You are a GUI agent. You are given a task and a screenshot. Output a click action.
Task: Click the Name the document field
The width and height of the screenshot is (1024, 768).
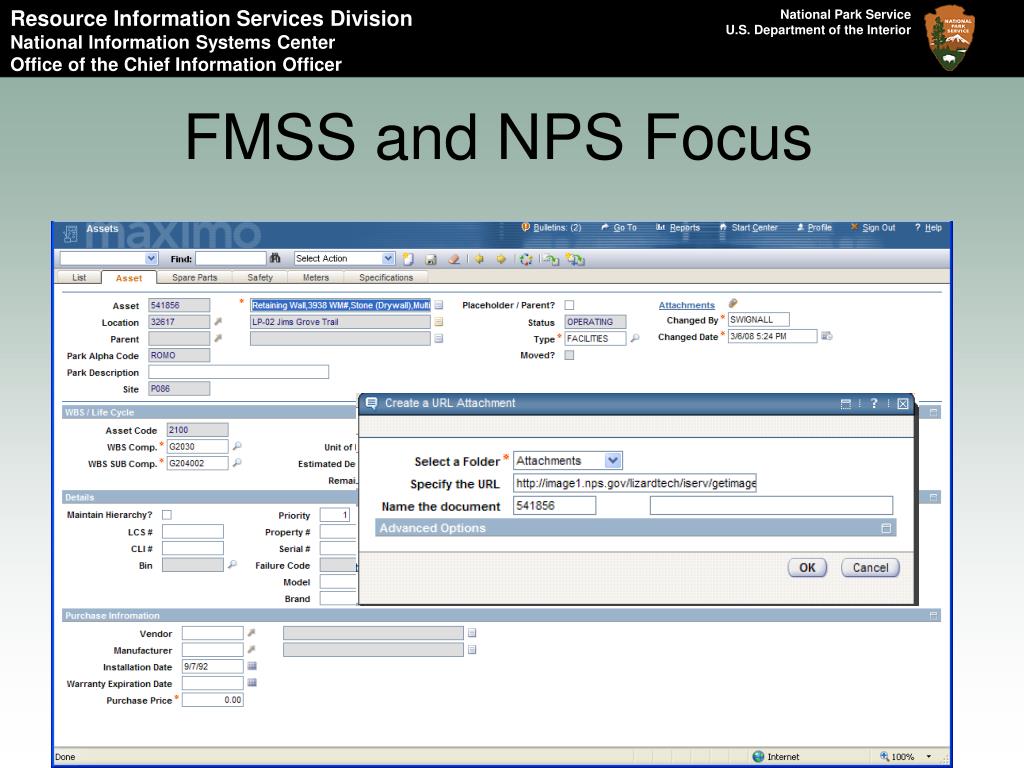554,505
